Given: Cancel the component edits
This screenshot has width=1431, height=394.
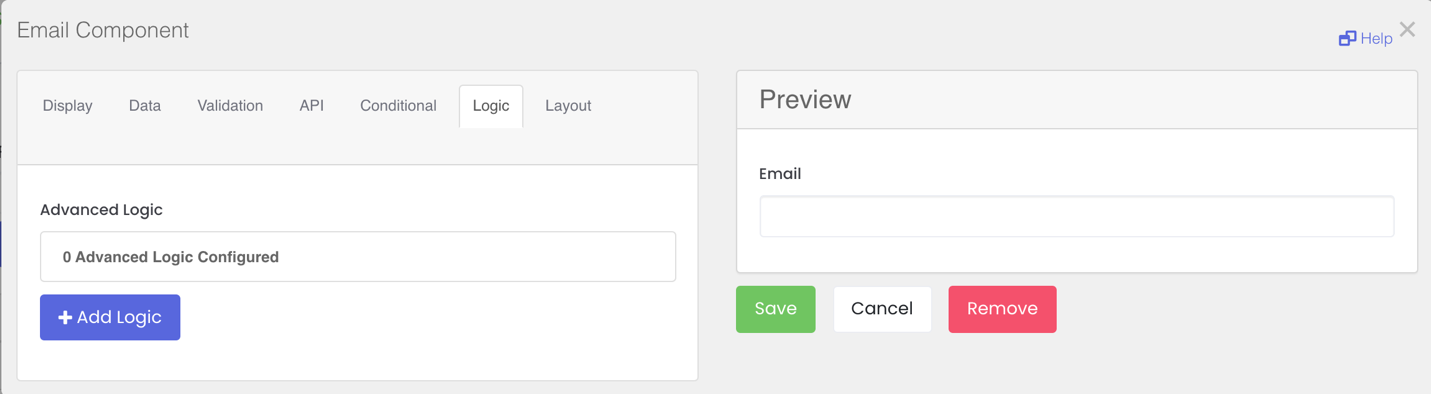Looking at the screenshot, I should (882, 309).
